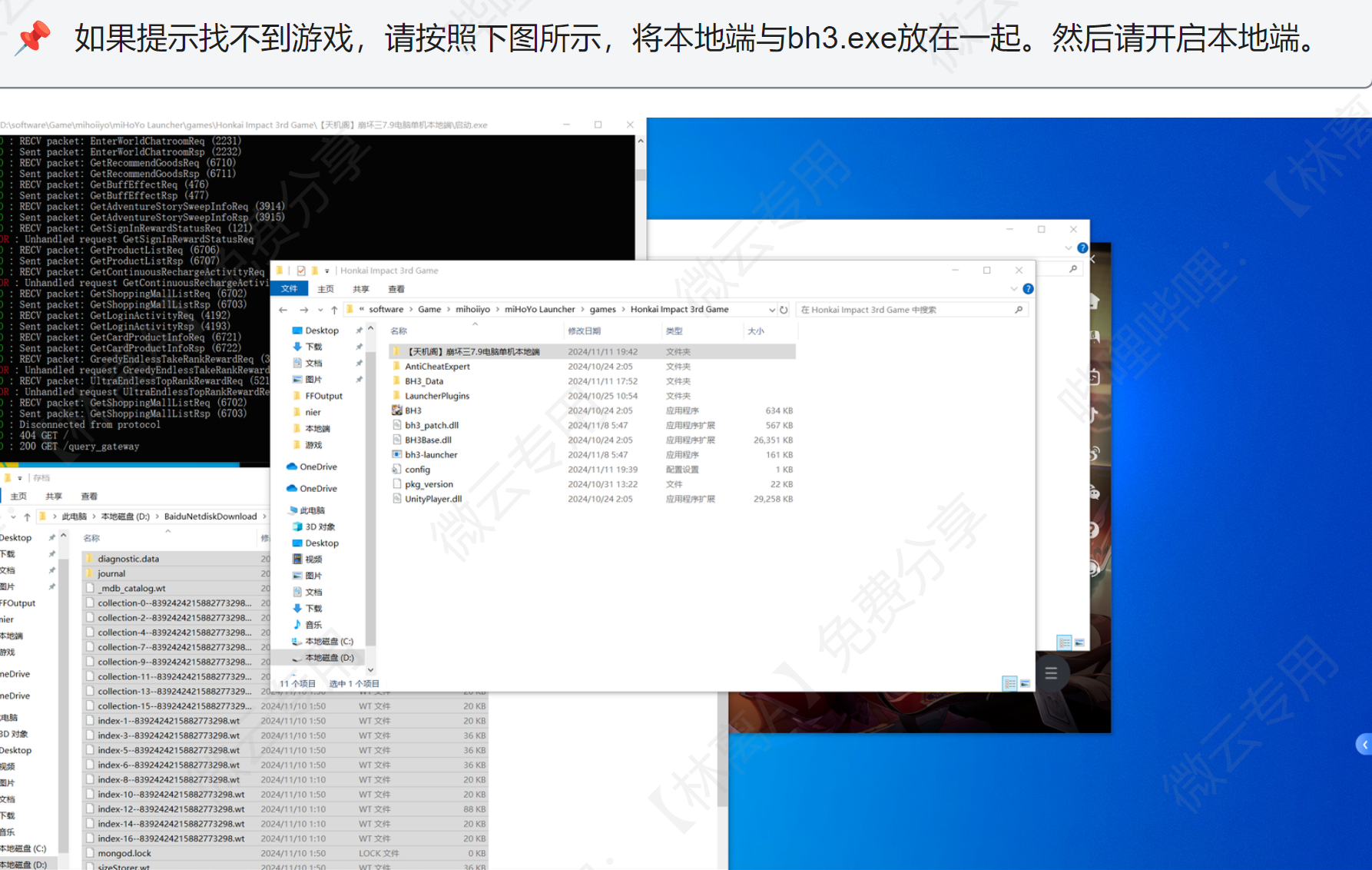The height and width of the screenshot is (870, 1372).
Task: Select the 【天机阁】崩坏三7.9电脑单机本地端 folder
Action: pos(592,351)
